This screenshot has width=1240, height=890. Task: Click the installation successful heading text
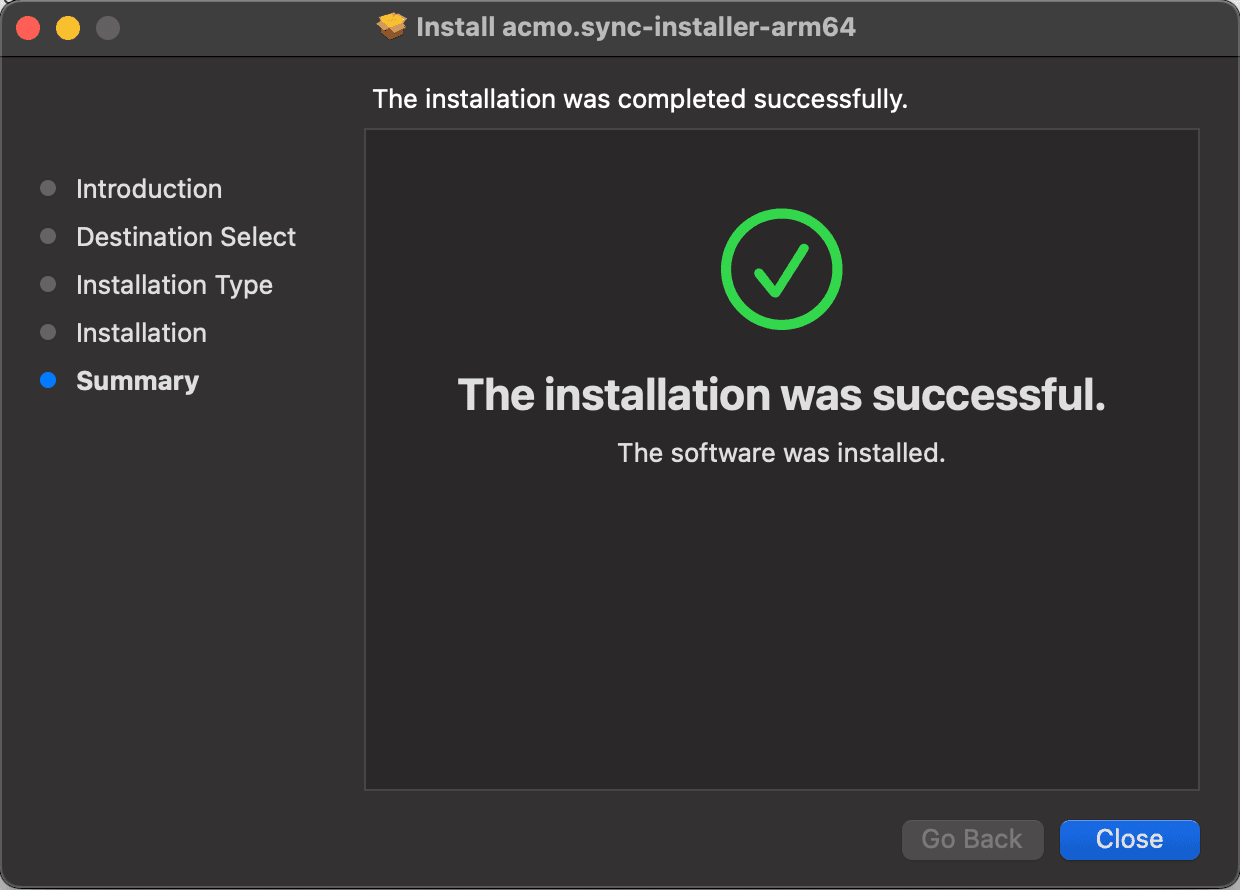[781, 395]
